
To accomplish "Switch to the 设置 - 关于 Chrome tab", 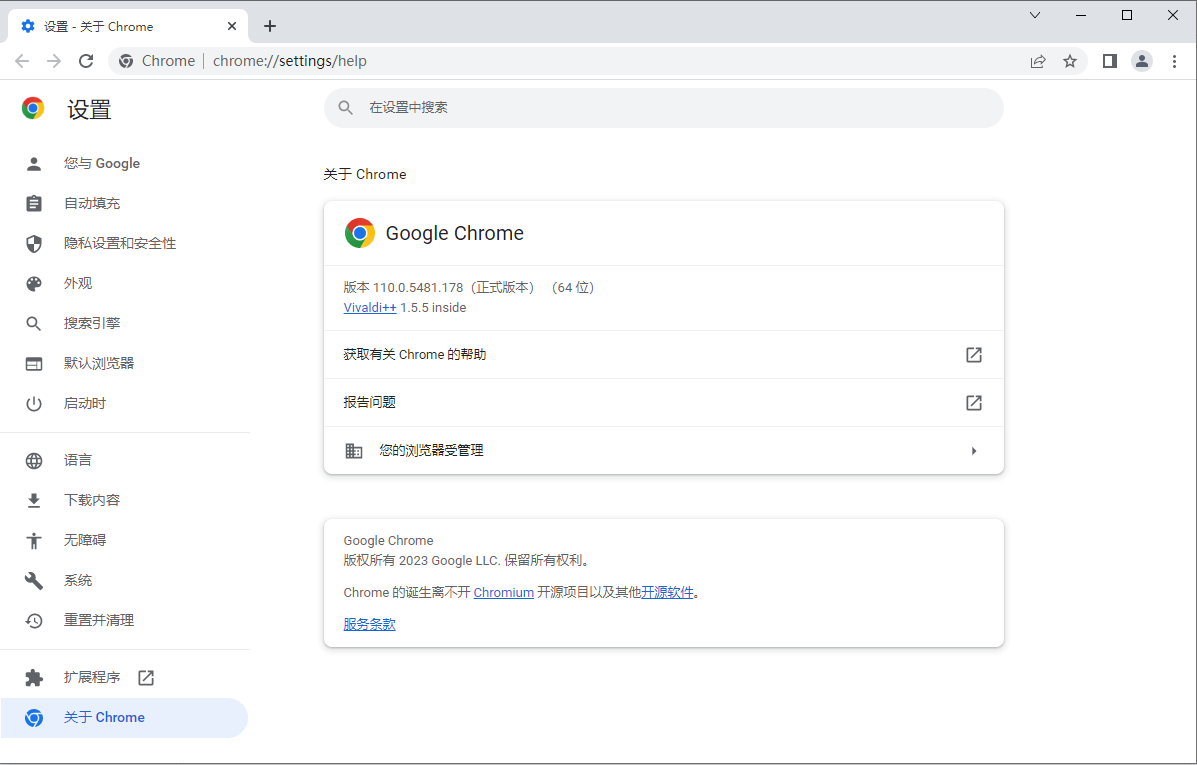I will point(120,25).
